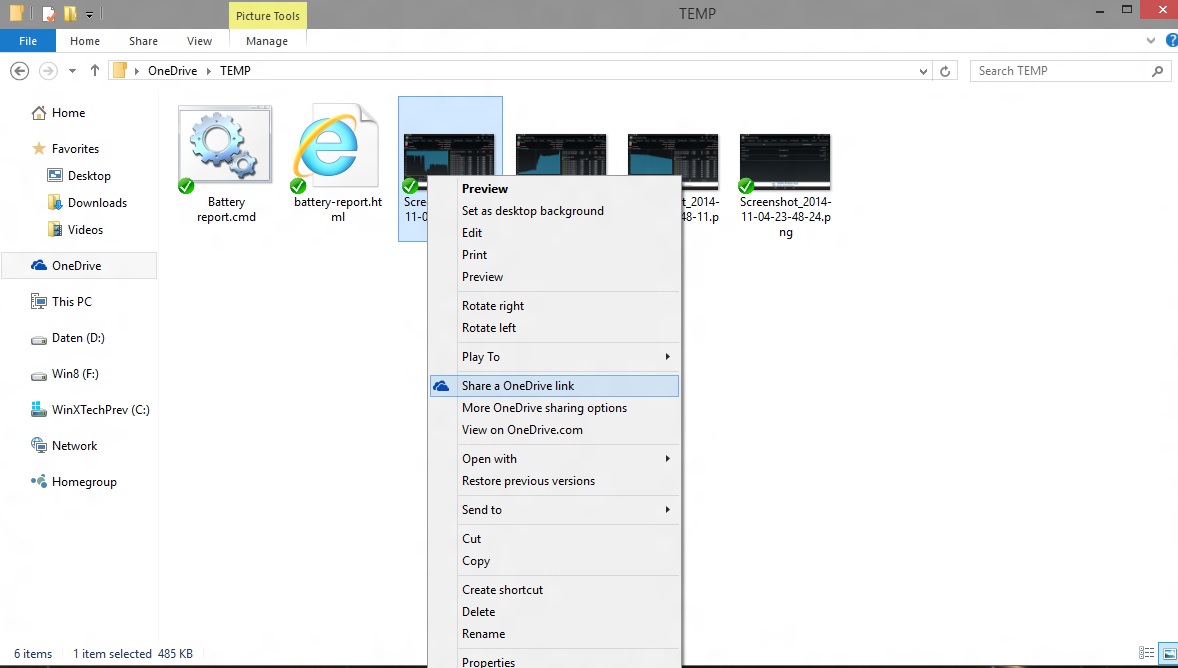This screenshot has width=1178, height=668.
Task: Choose Restore previous versions
Action: [554, 481]
